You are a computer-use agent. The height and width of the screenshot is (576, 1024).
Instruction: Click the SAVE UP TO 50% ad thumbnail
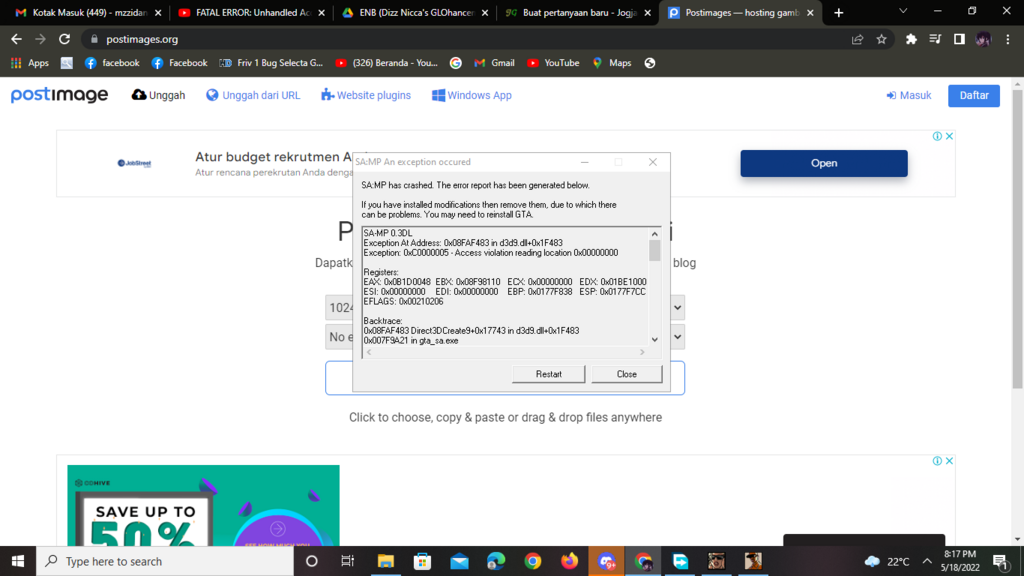pos(203,505)
